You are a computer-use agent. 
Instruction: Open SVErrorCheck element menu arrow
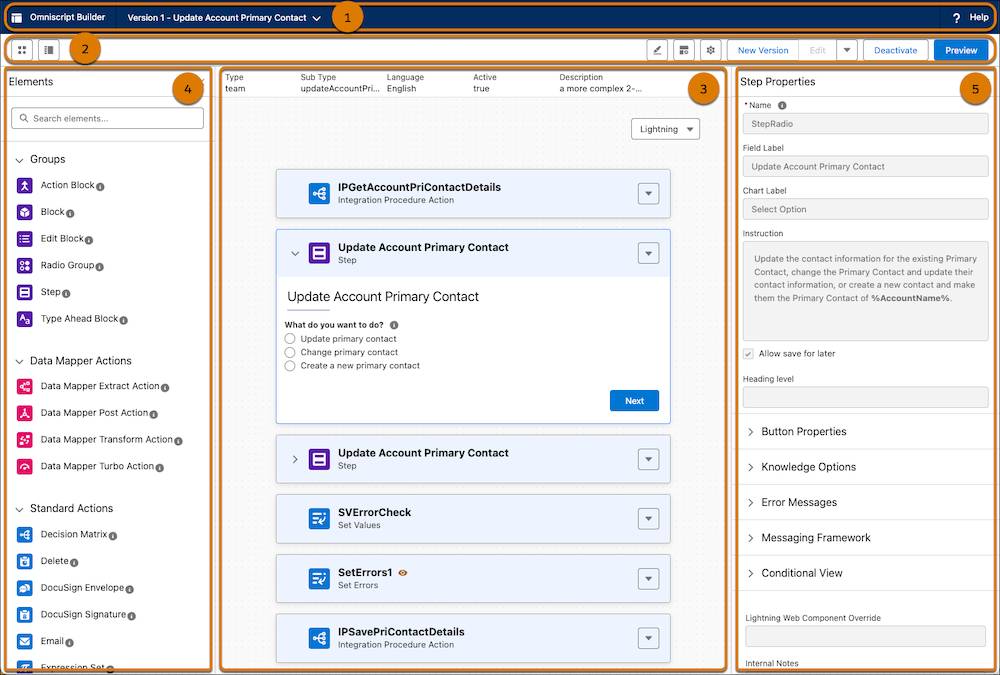coord(649,519)
